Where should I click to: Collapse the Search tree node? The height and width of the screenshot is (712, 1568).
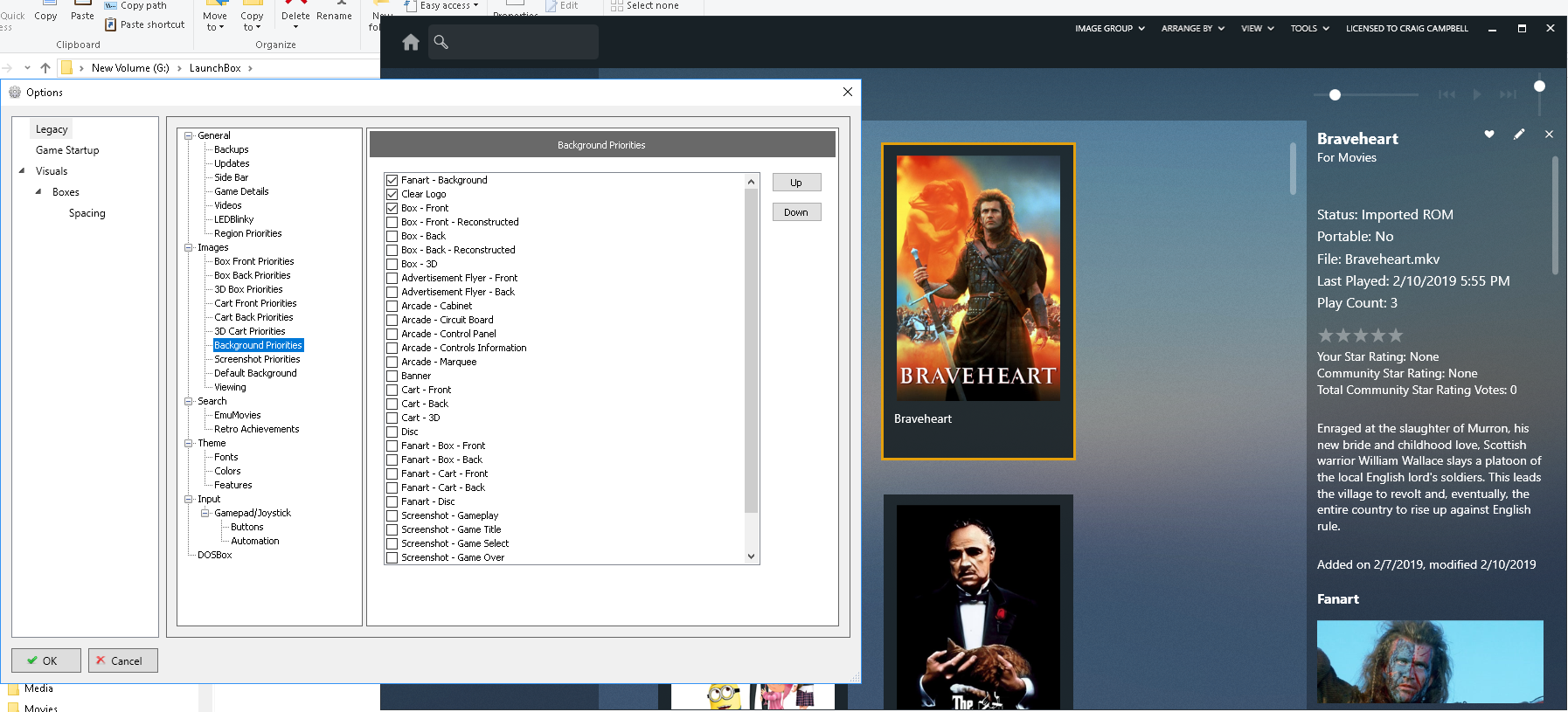pyautogui.click(x=189, y=401)
